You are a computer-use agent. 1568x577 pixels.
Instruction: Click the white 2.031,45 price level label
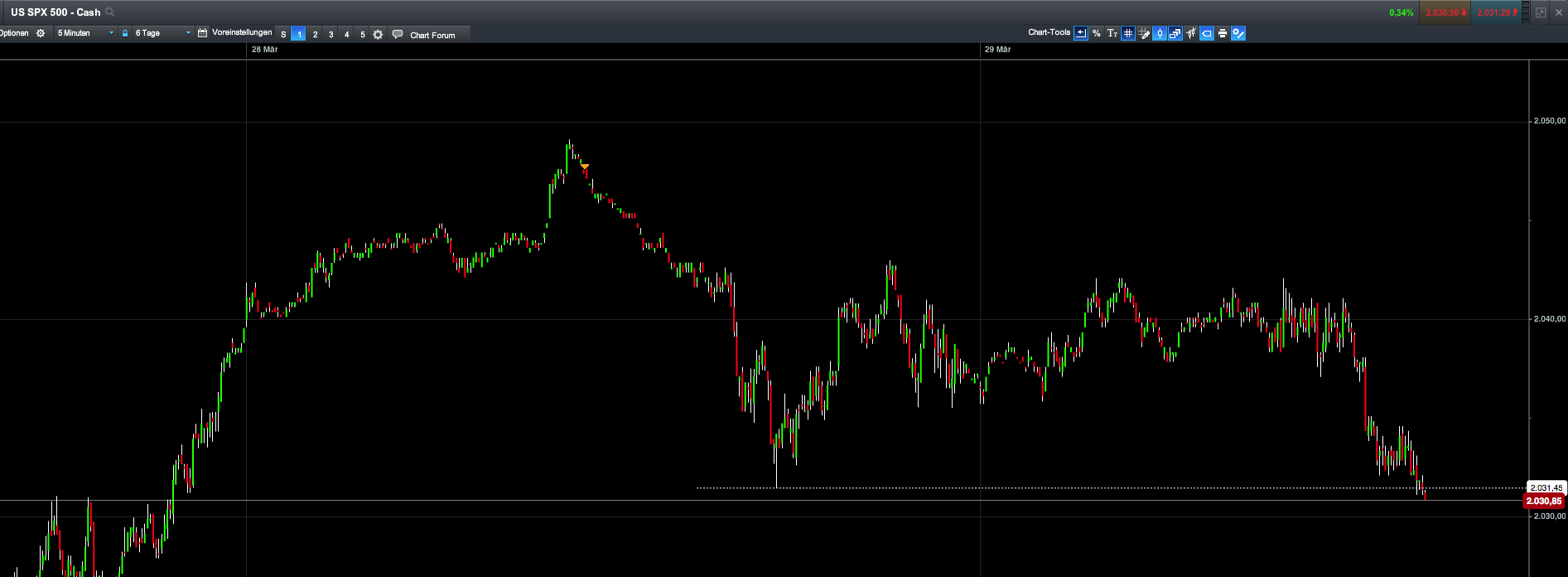1546,487
